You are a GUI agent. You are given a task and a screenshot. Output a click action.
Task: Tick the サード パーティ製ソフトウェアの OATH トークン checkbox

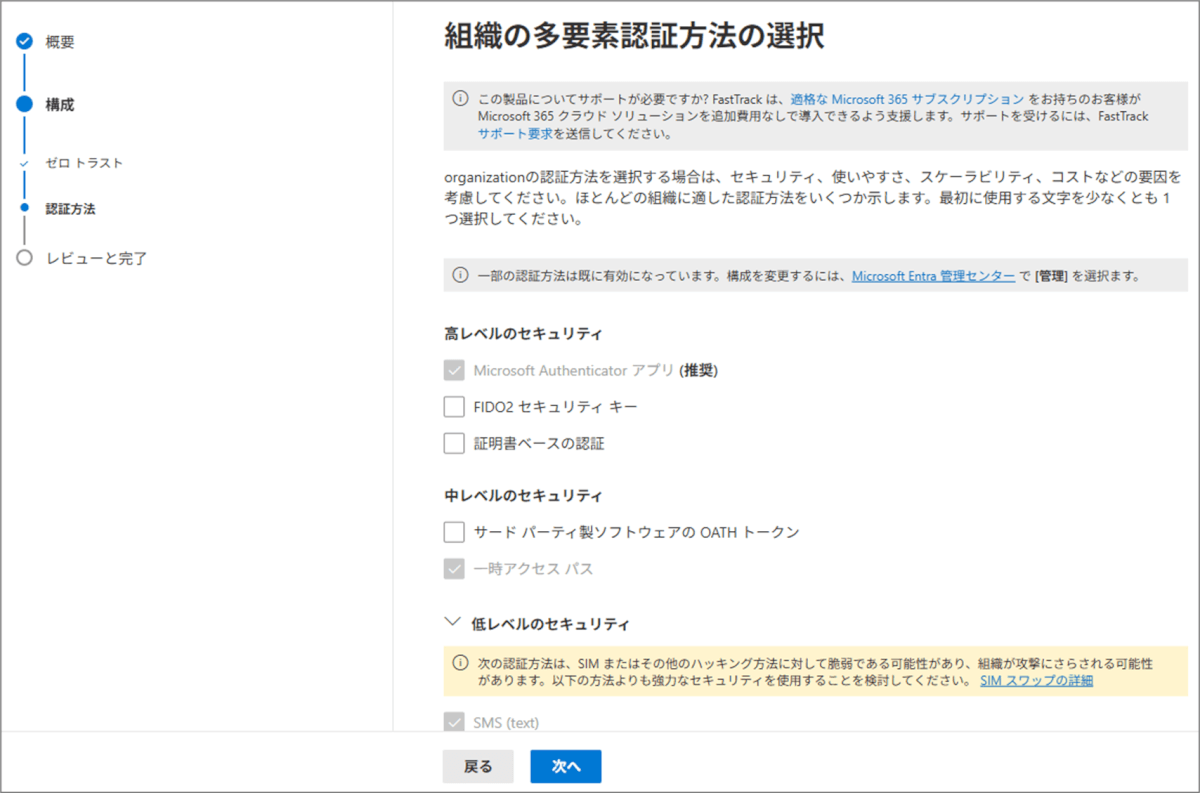tap(454, 532)
